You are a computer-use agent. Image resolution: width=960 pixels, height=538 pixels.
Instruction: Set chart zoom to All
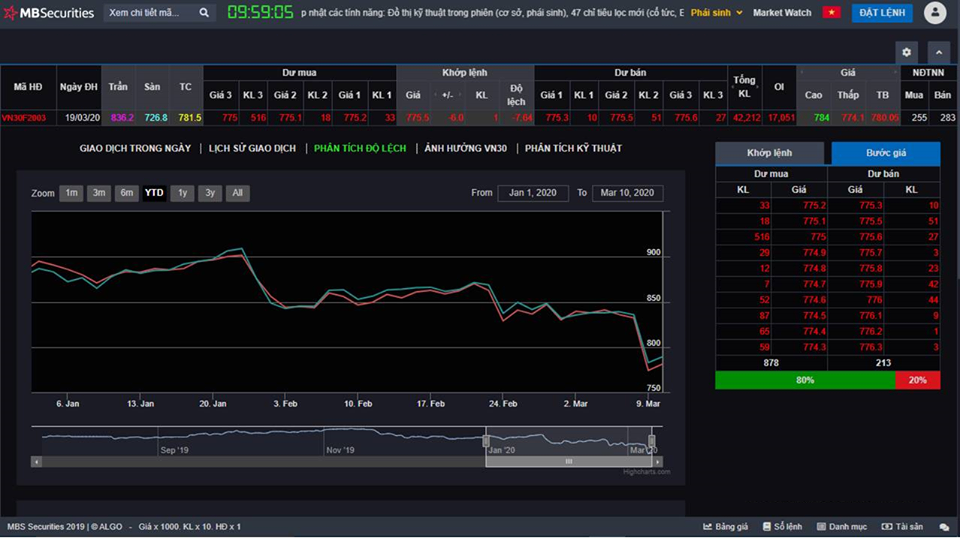[x=238, y=193]
